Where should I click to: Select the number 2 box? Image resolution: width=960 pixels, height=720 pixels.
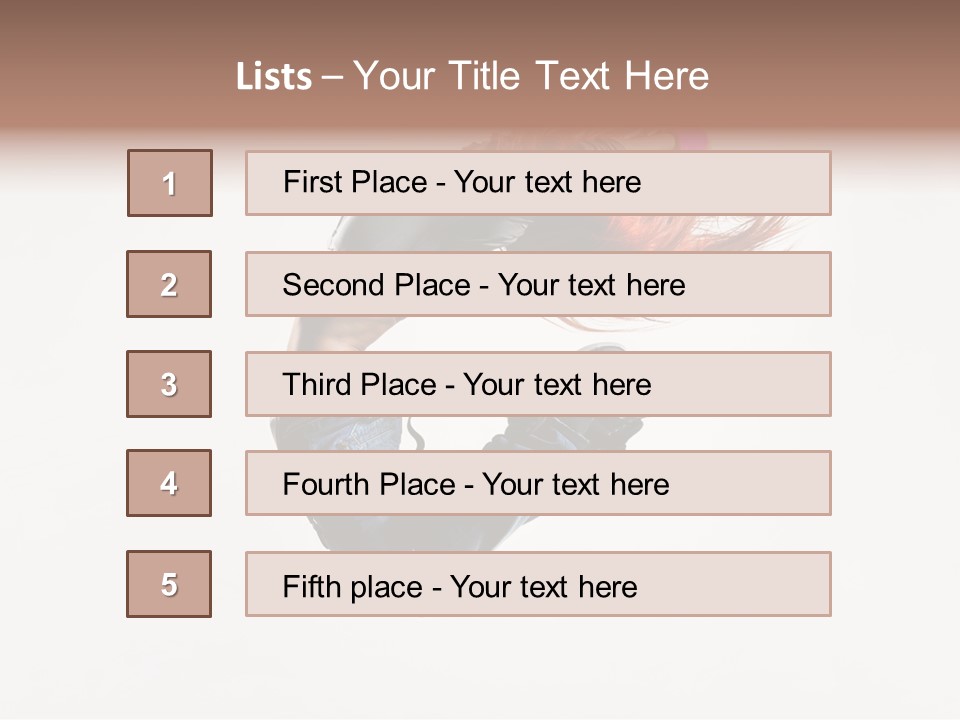[169, 284]
